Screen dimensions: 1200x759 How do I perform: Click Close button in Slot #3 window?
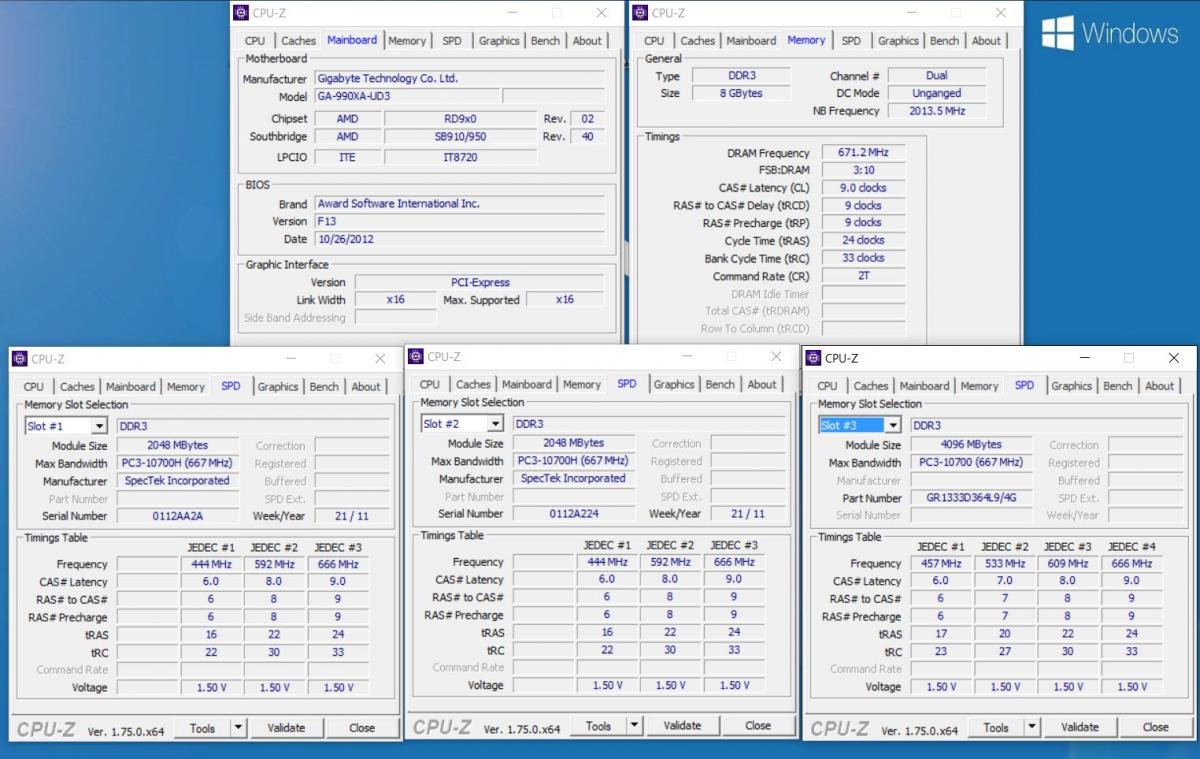[1156, 727]
